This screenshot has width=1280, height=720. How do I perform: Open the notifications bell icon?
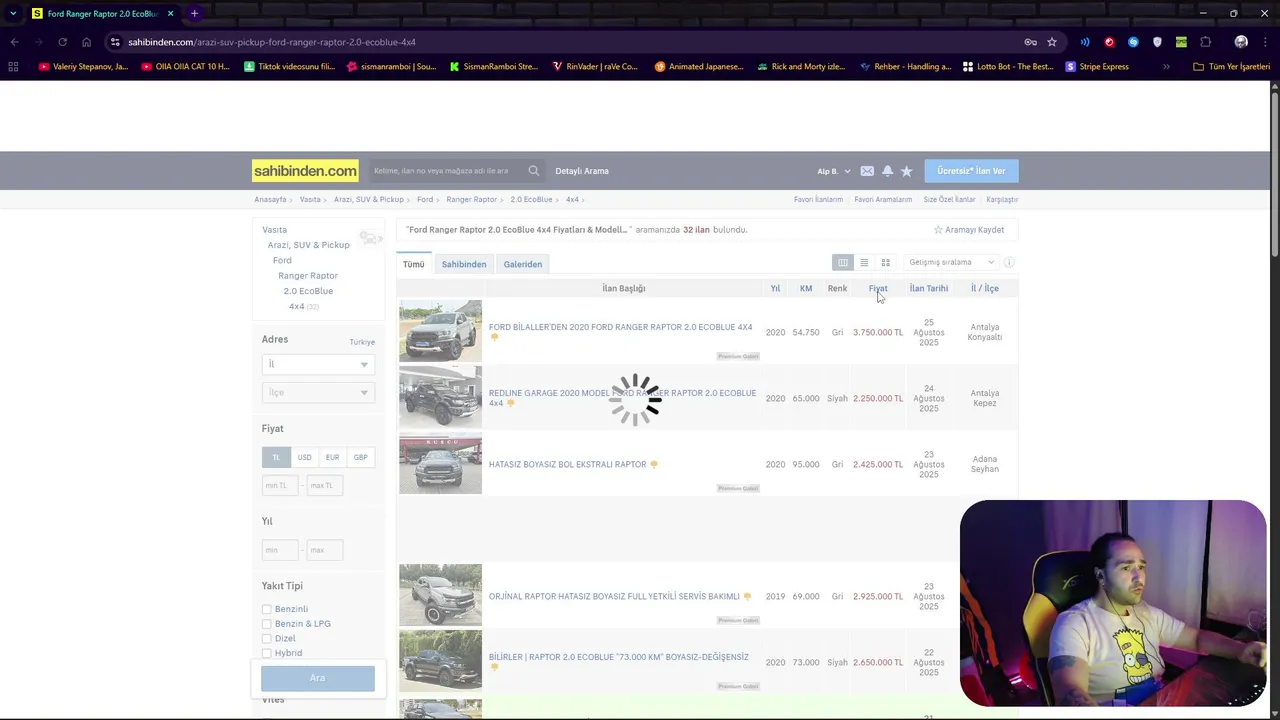[x=887, y=171]
